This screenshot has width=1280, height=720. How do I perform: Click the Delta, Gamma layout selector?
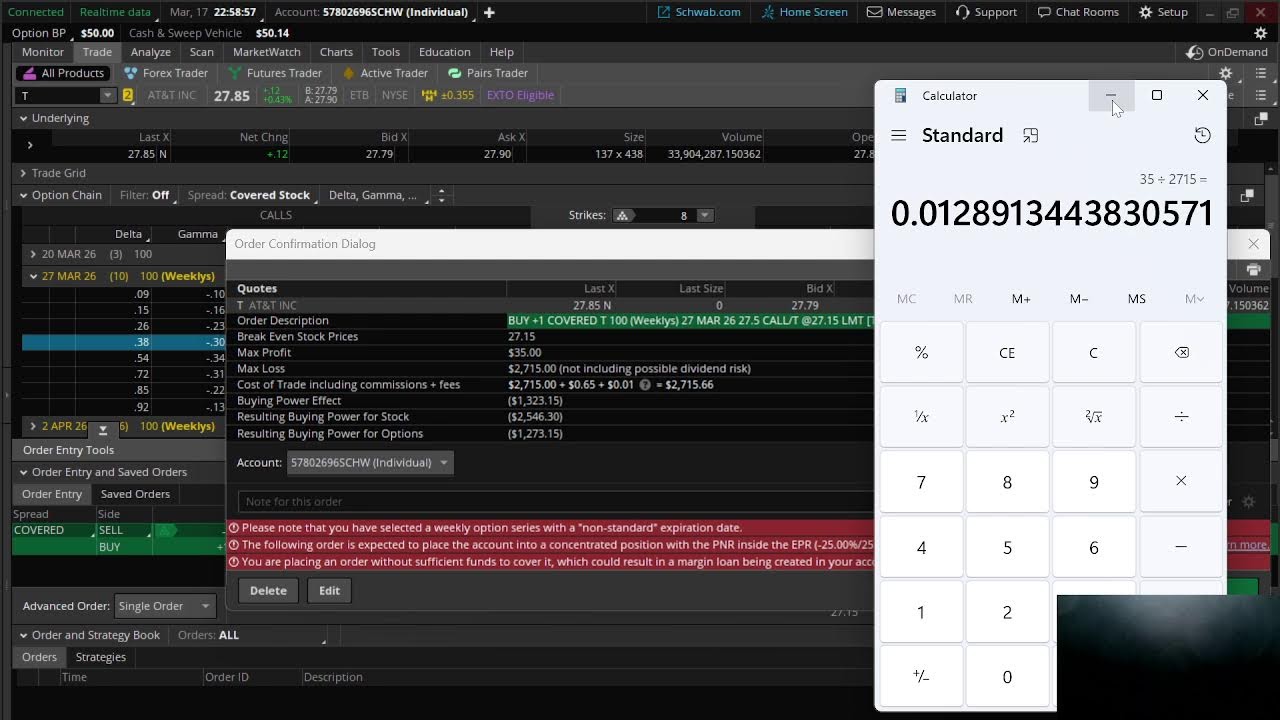tap(373, 195)
